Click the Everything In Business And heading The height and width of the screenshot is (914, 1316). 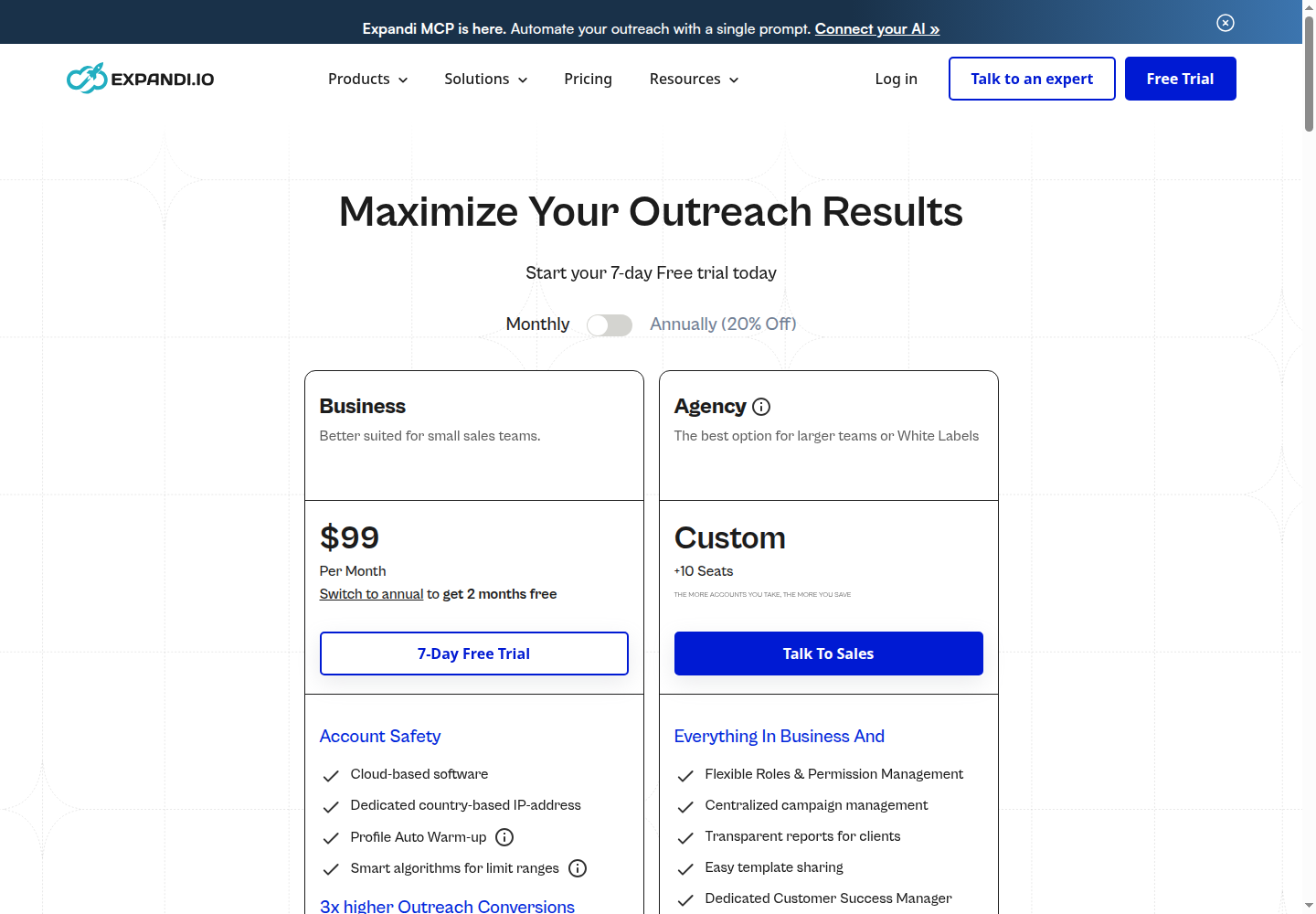(x=780, y=737)
